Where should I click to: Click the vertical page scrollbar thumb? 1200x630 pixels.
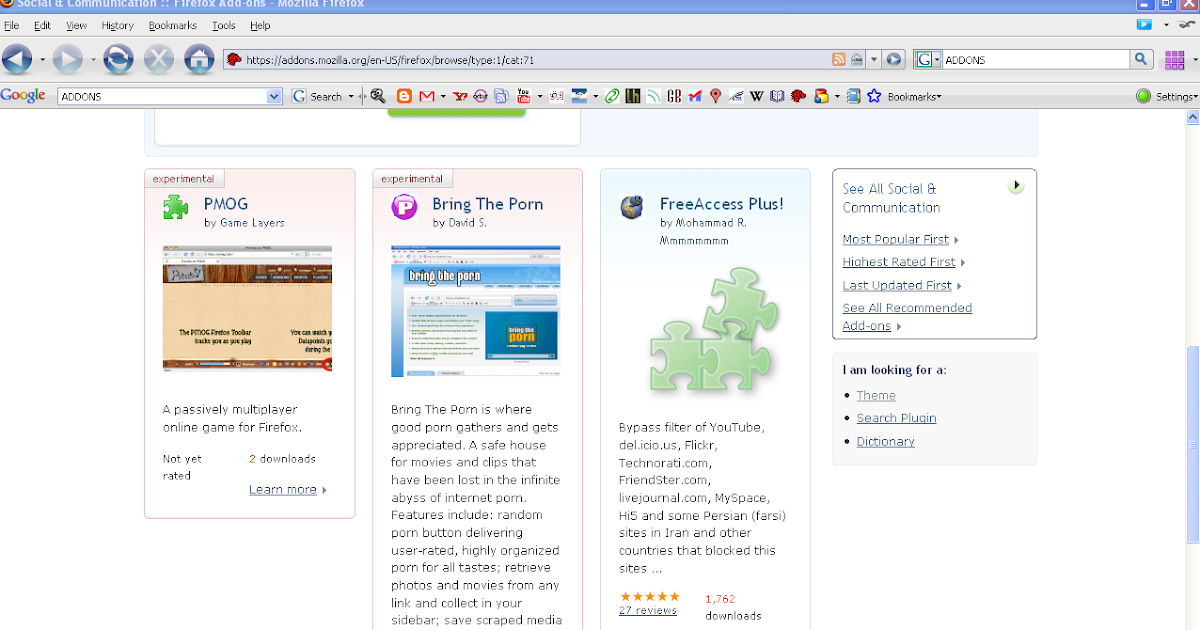(x=1193, y=444)
